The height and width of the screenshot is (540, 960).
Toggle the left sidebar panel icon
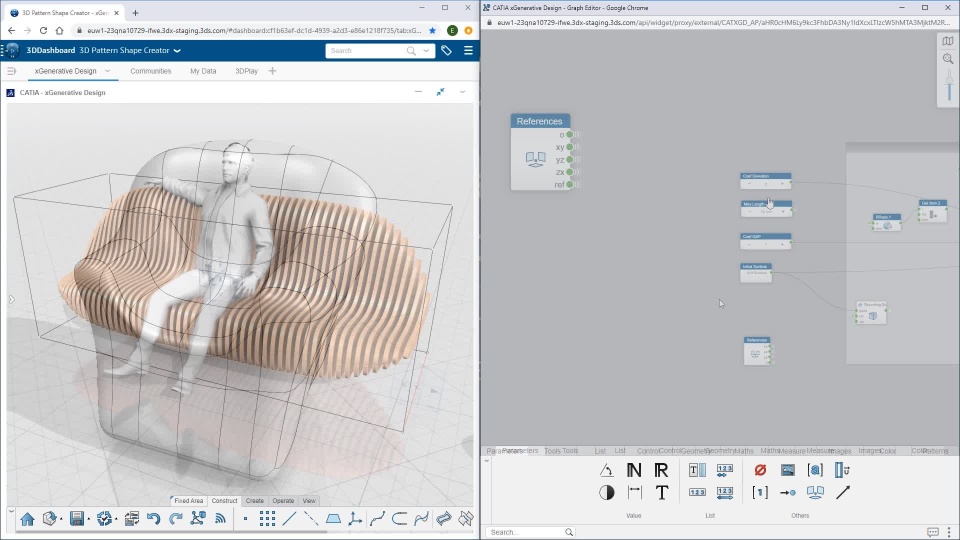[12, 71]
